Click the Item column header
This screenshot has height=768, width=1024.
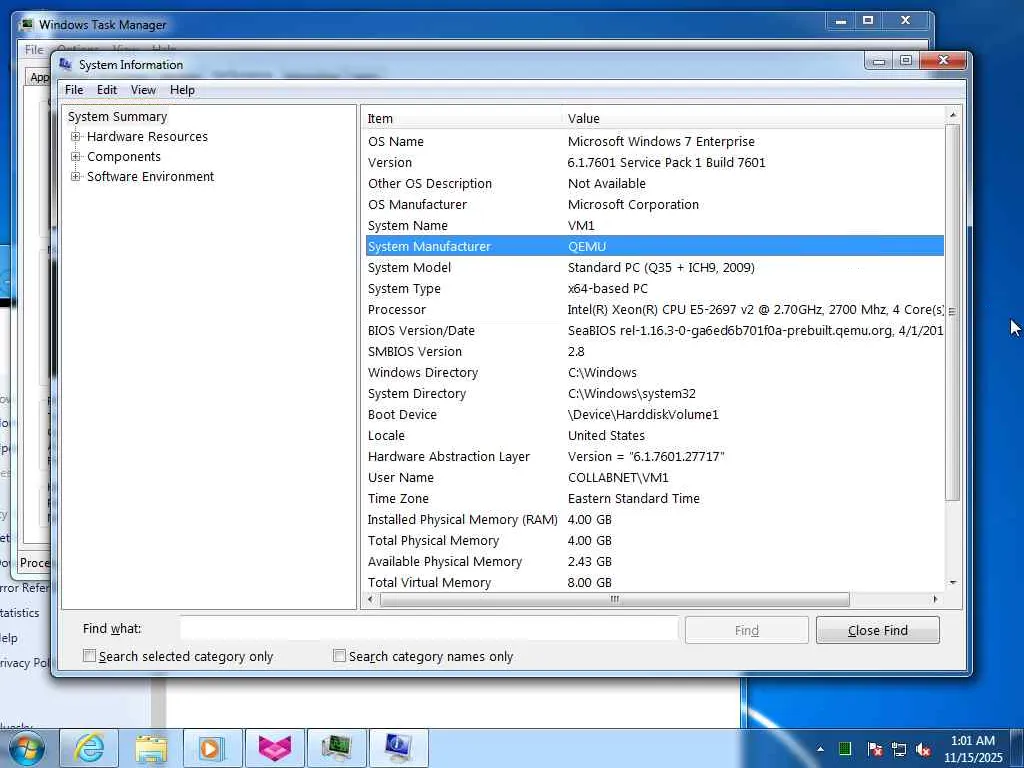pyautogui.click(x=462, y=118)
